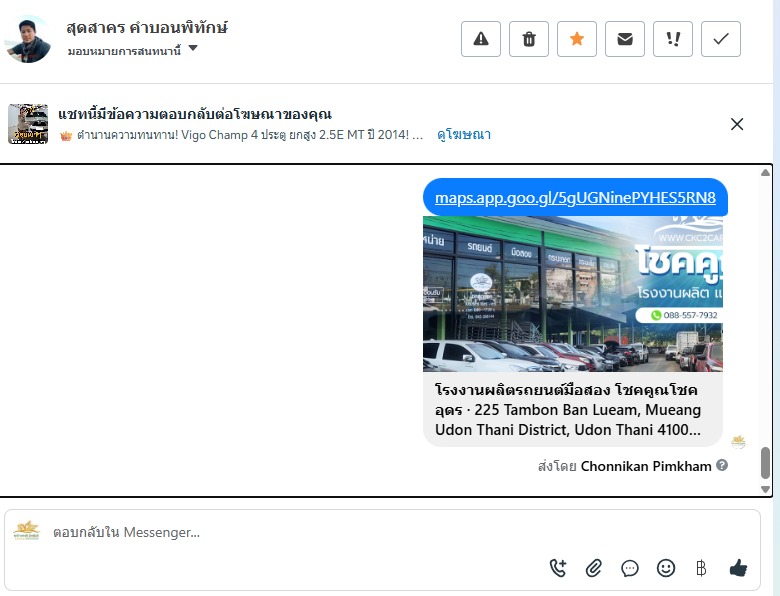
Task: Dismiss the ad reply banner with X
Action: 737,124
